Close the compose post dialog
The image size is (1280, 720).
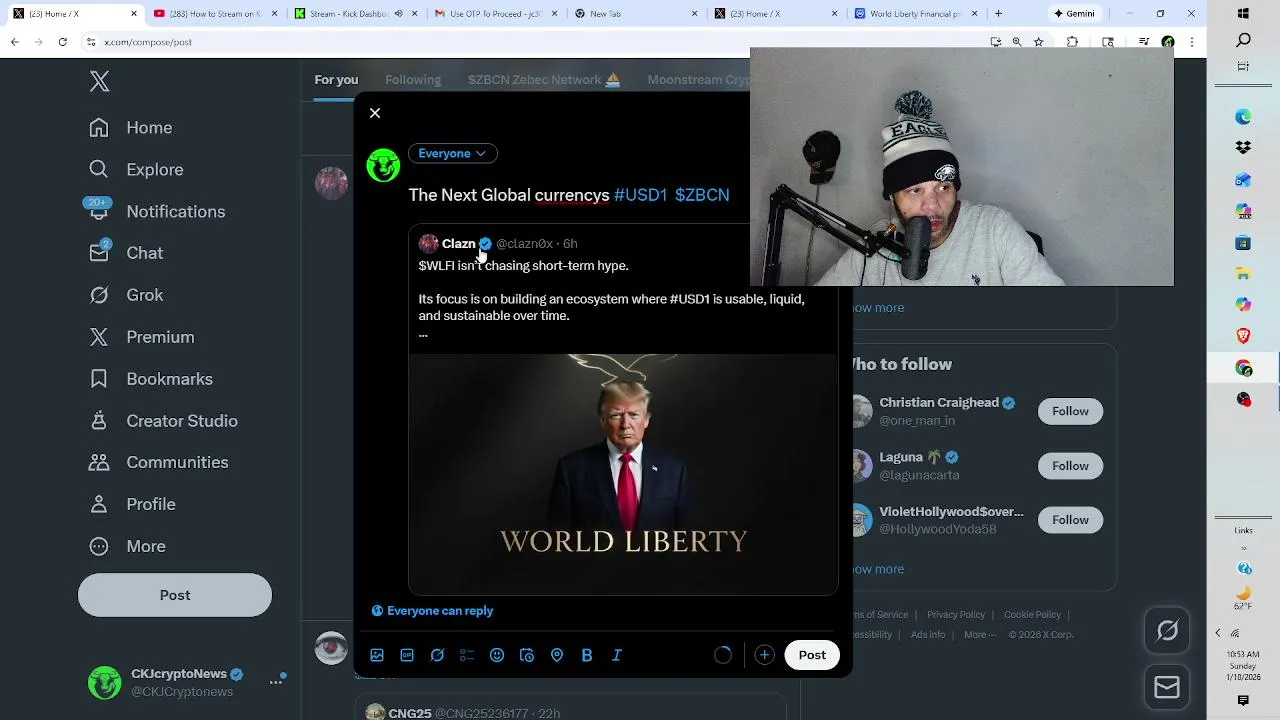pos(375,113)
